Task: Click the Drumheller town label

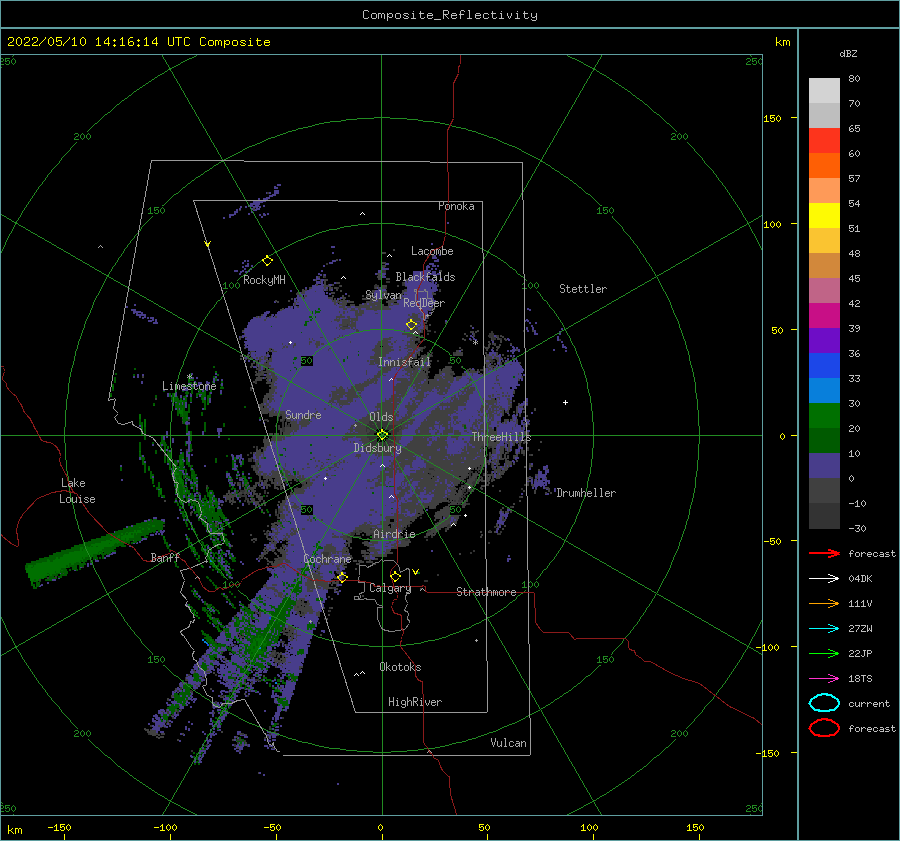Action: [586, 493]
